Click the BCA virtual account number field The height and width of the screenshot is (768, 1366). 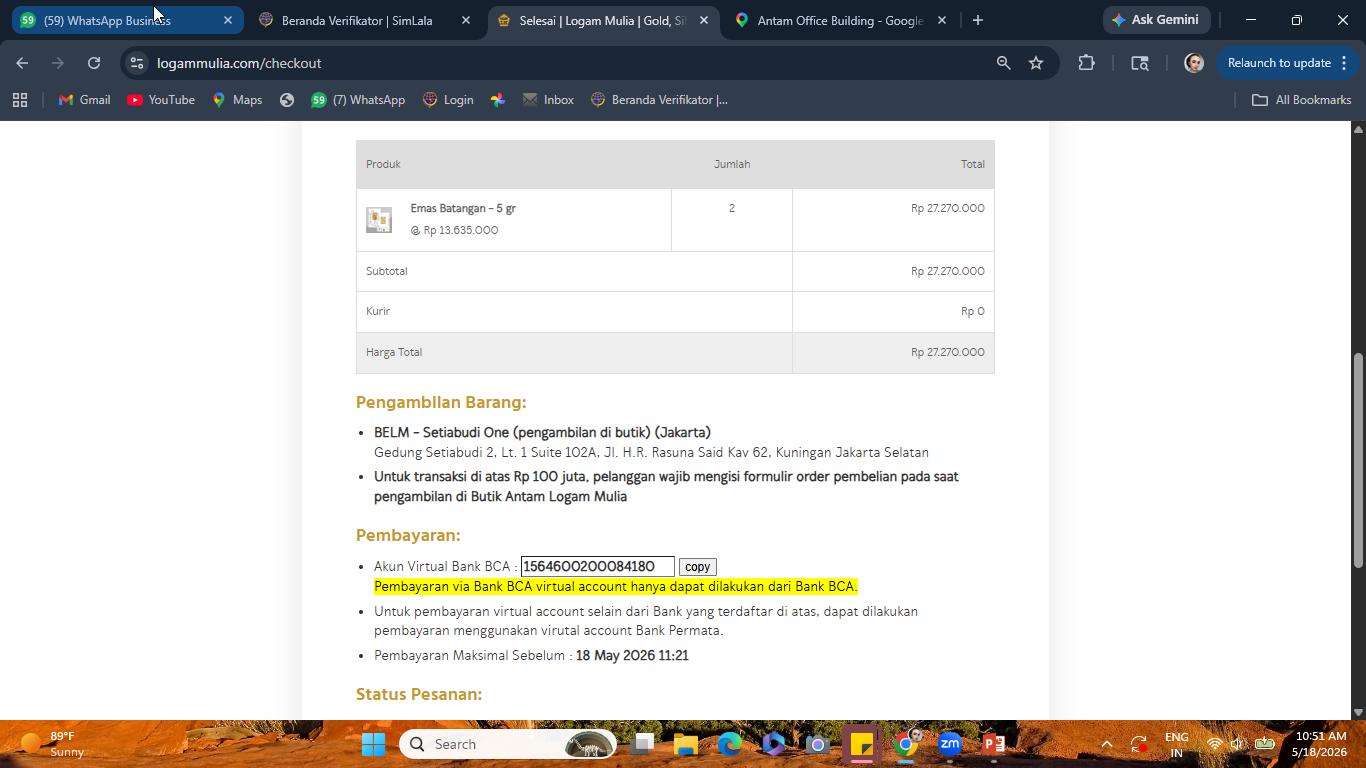tap(598, 567)
